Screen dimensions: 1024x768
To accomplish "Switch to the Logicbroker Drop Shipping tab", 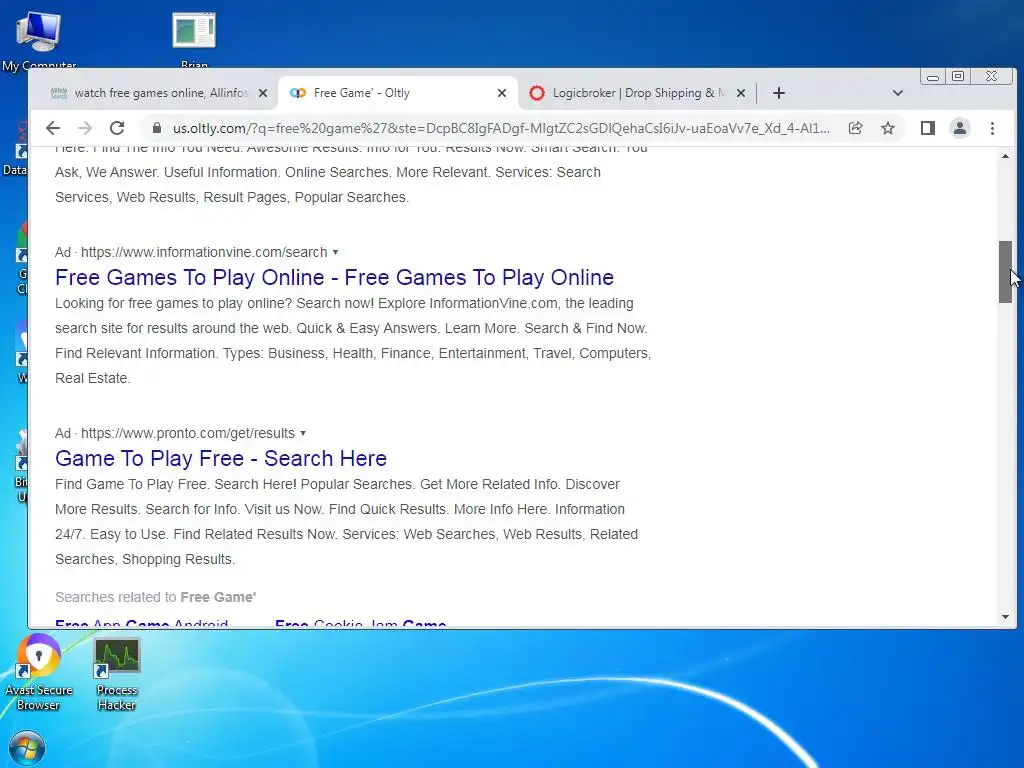I will [637, 93].
